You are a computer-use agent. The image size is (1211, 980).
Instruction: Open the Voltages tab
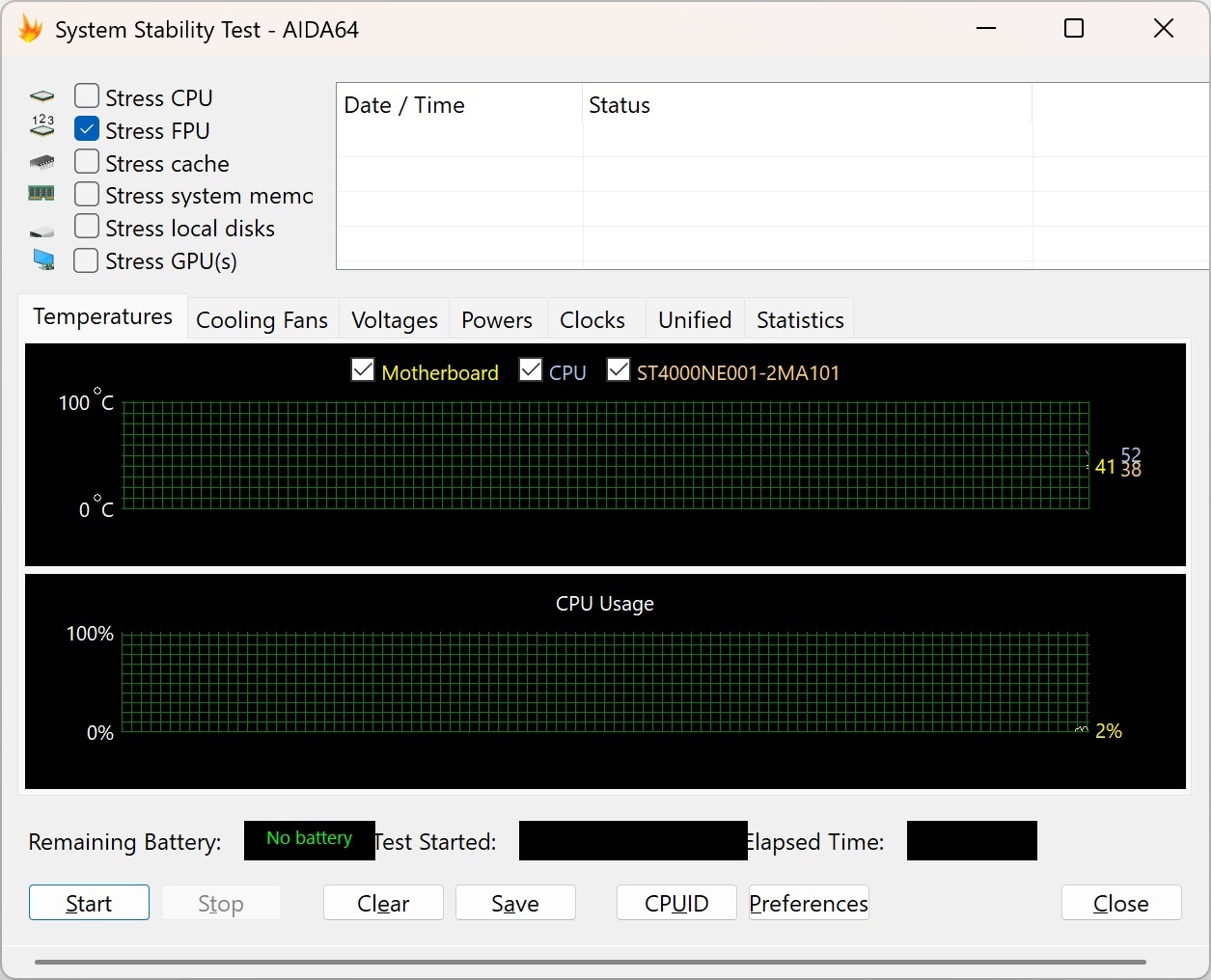pyautogui.click(x=394, y=319)
